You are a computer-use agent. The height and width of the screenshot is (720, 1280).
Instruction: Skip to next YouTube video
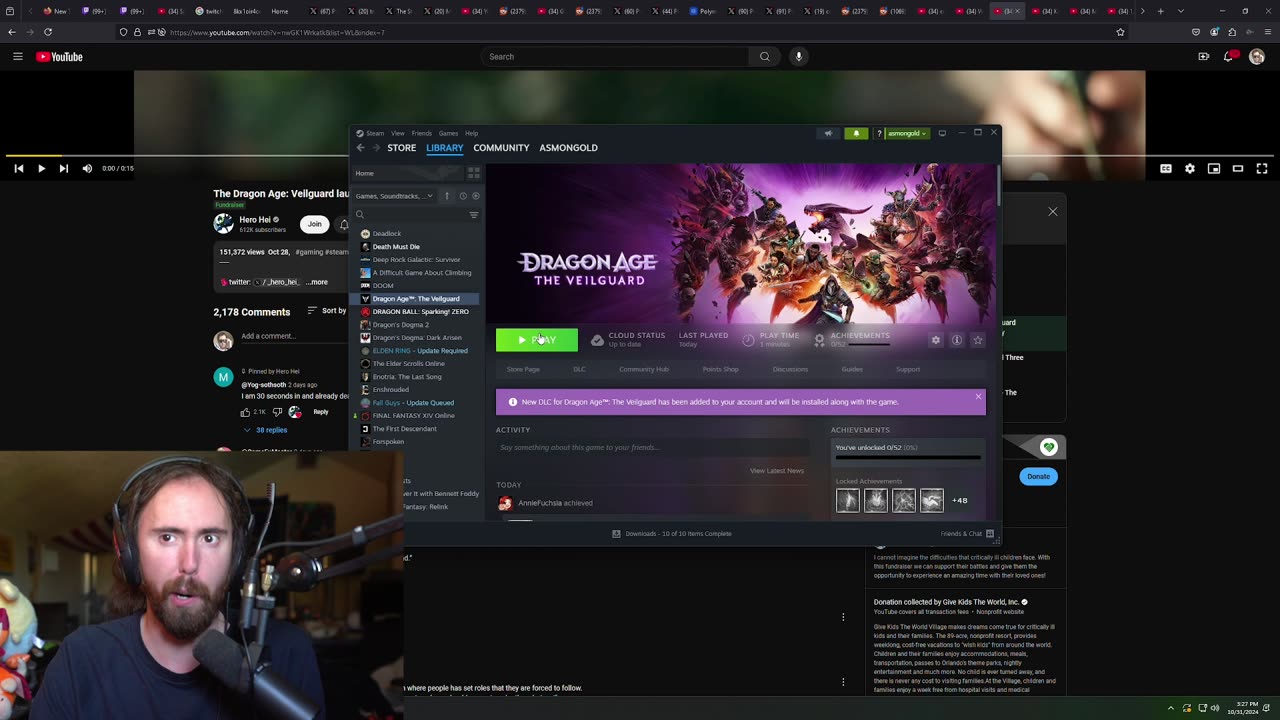pos(64,168)
